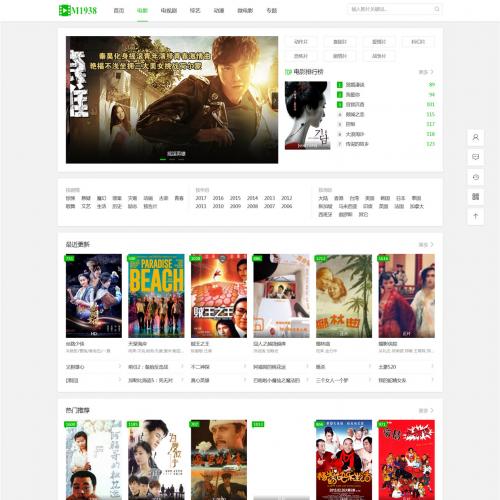Viewport: 500px width, 500px height.
Task: Click the 土豪520 title link
Action: (387, 367)
